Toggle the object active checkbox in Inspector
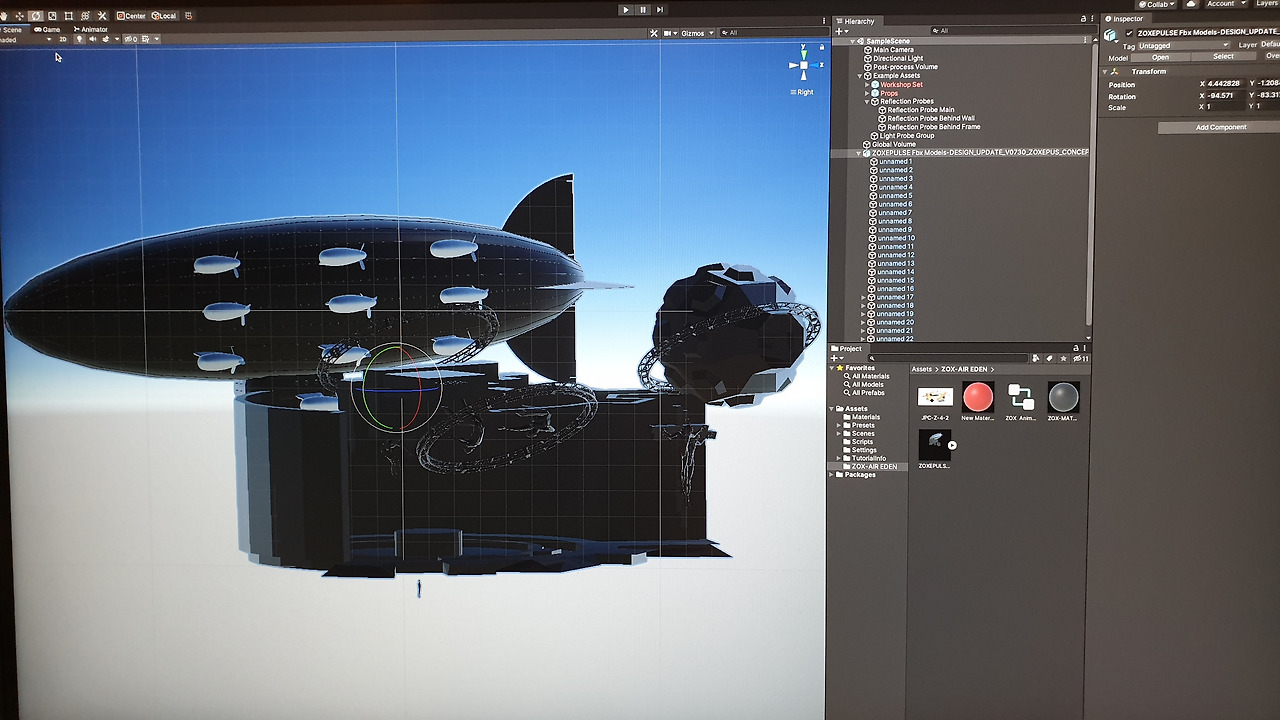This screenshot has width=1280, height=720. [x=1130, y=33]
